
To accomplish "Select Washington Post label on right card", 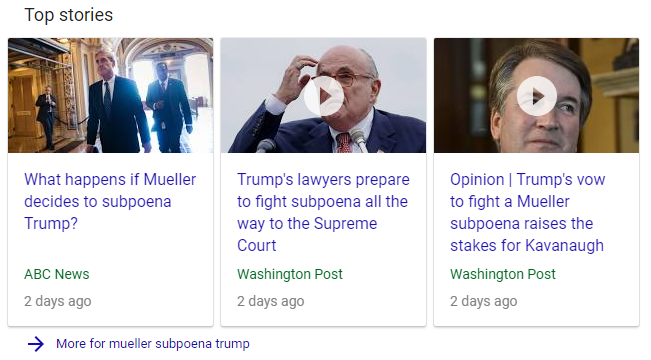I will (503, 274).
